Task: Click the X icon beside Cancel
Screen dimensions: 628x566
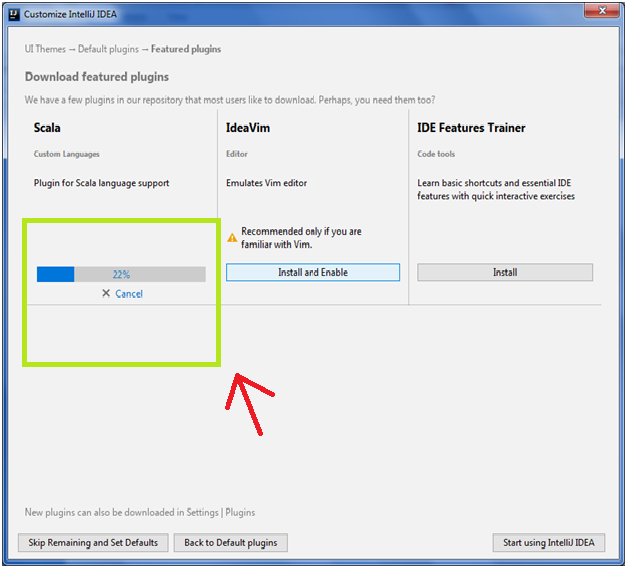Action: pyautogui.click(x=106, y=293)
